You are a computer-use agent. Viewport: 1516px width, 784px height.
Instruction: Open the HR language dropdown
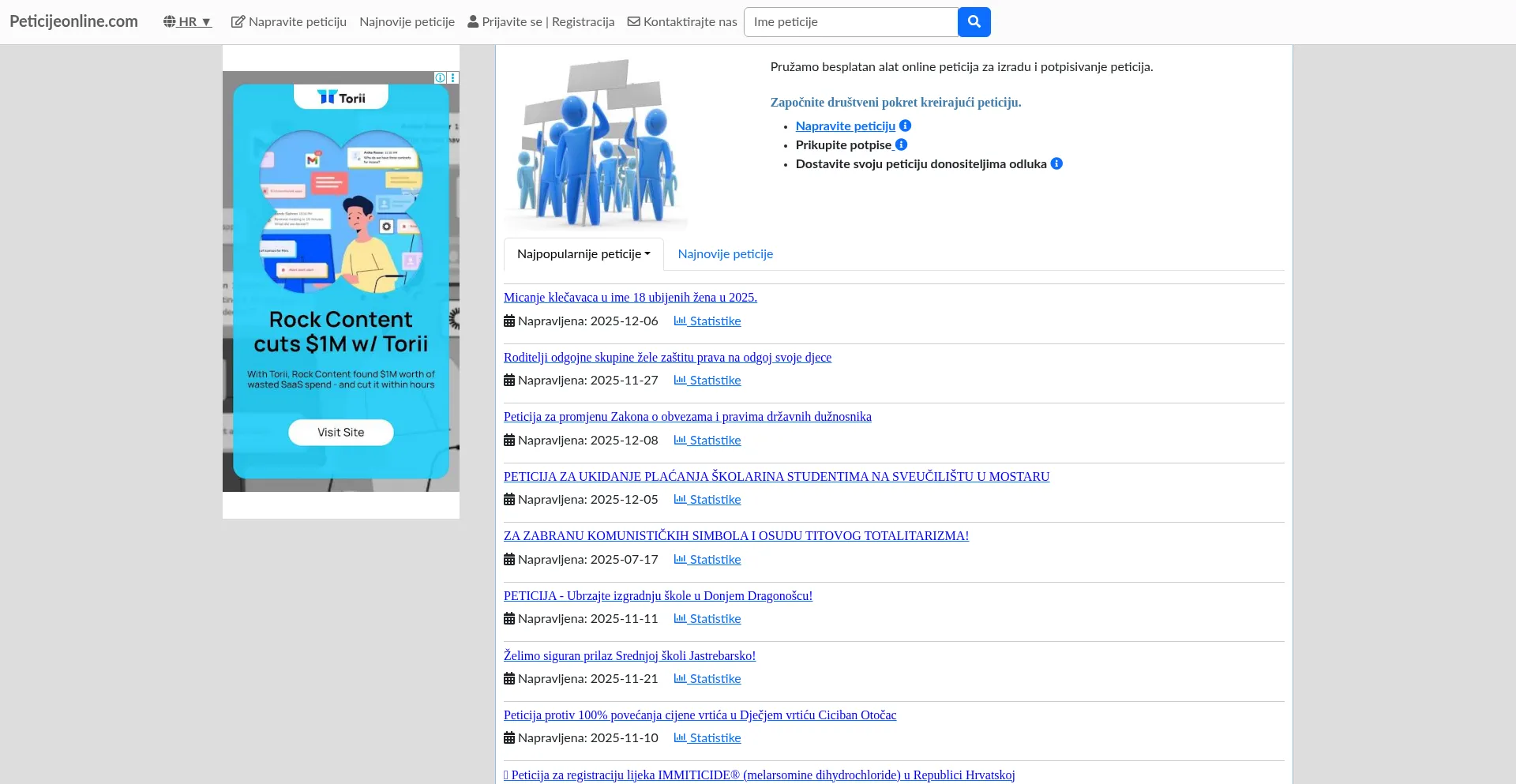coord(187,22)
